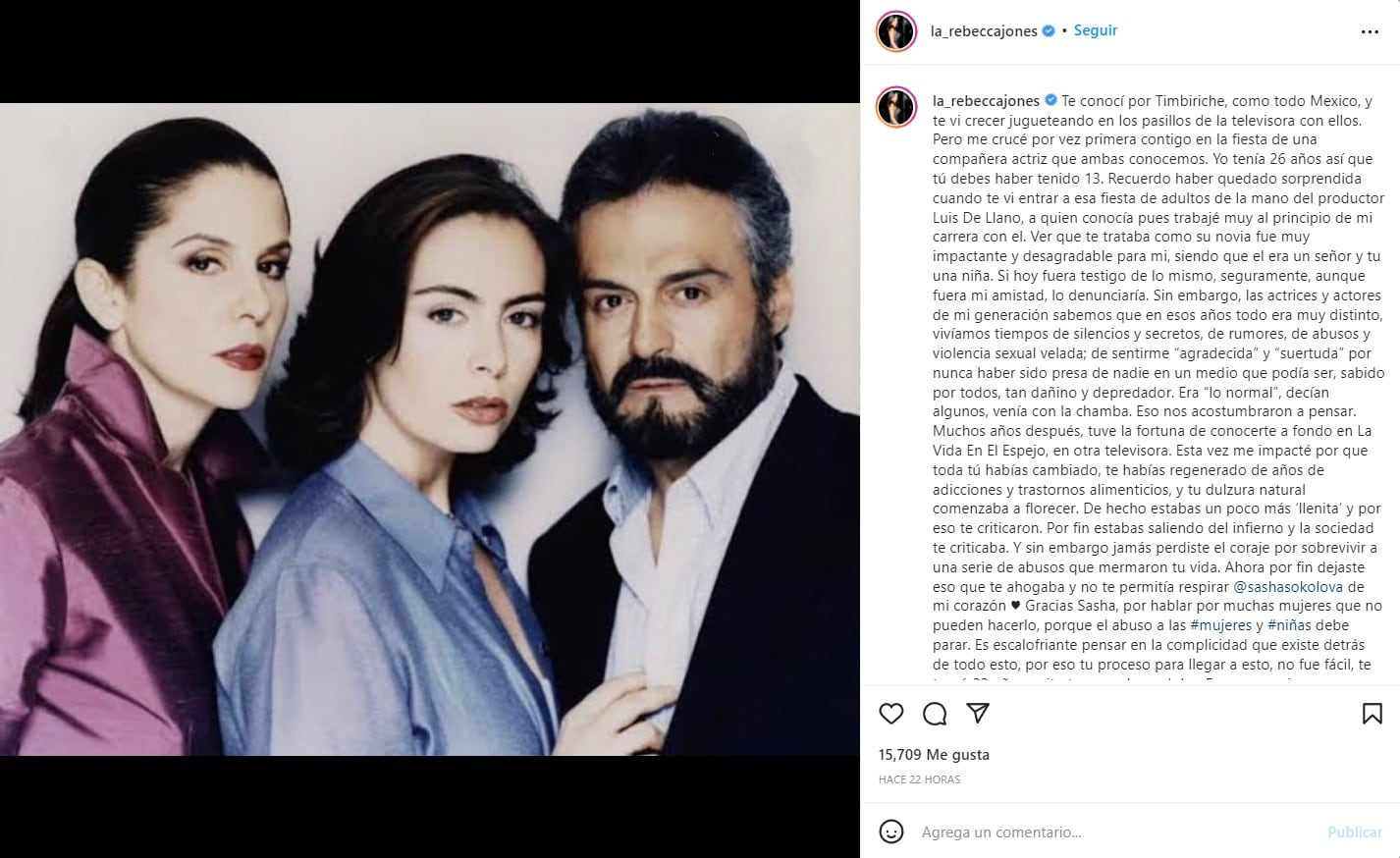
Task: Share the post with the paper plane icon
Action: coord(978,714)
